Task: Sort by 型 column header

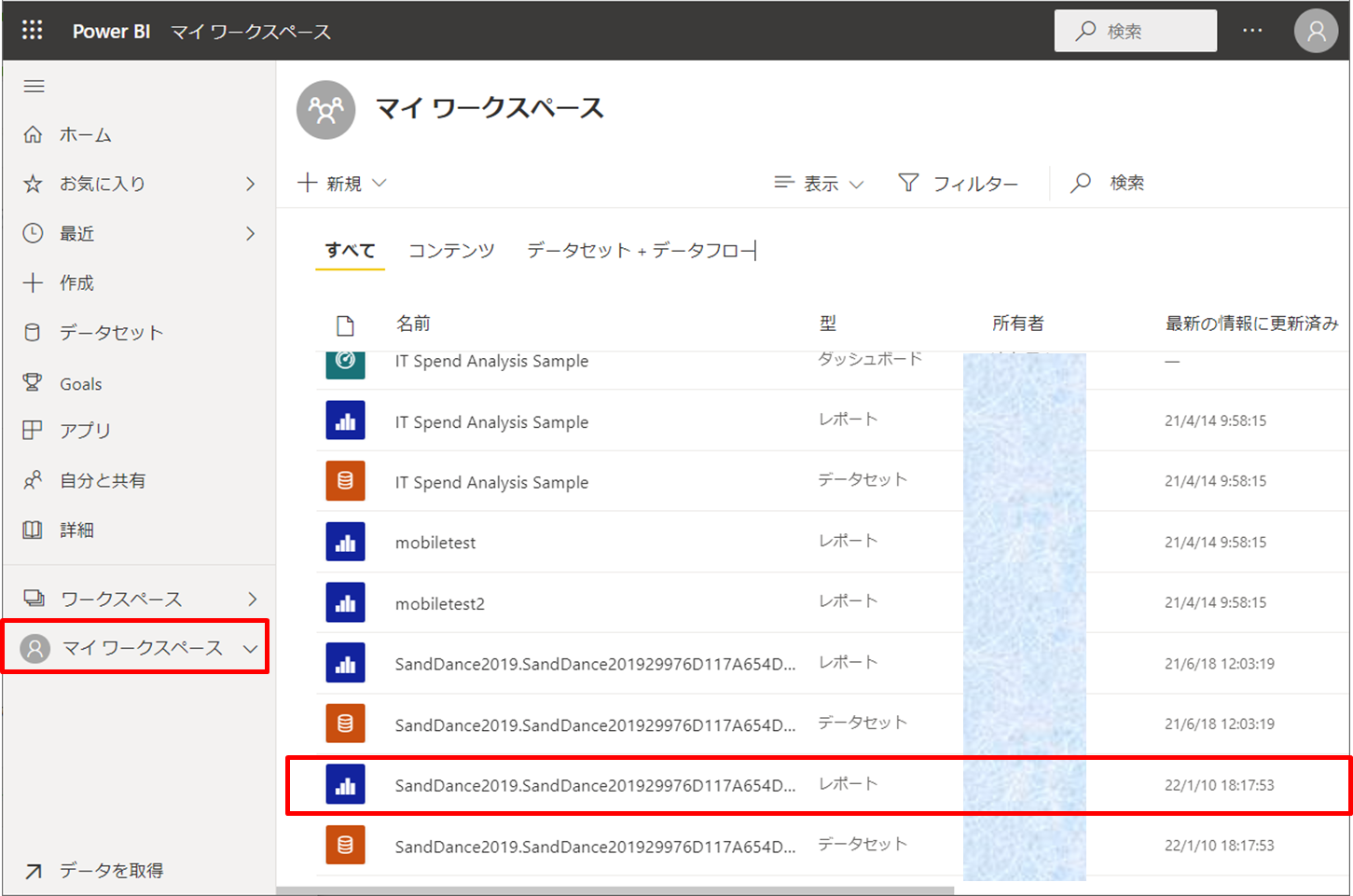Action: [x=828, y=324]
